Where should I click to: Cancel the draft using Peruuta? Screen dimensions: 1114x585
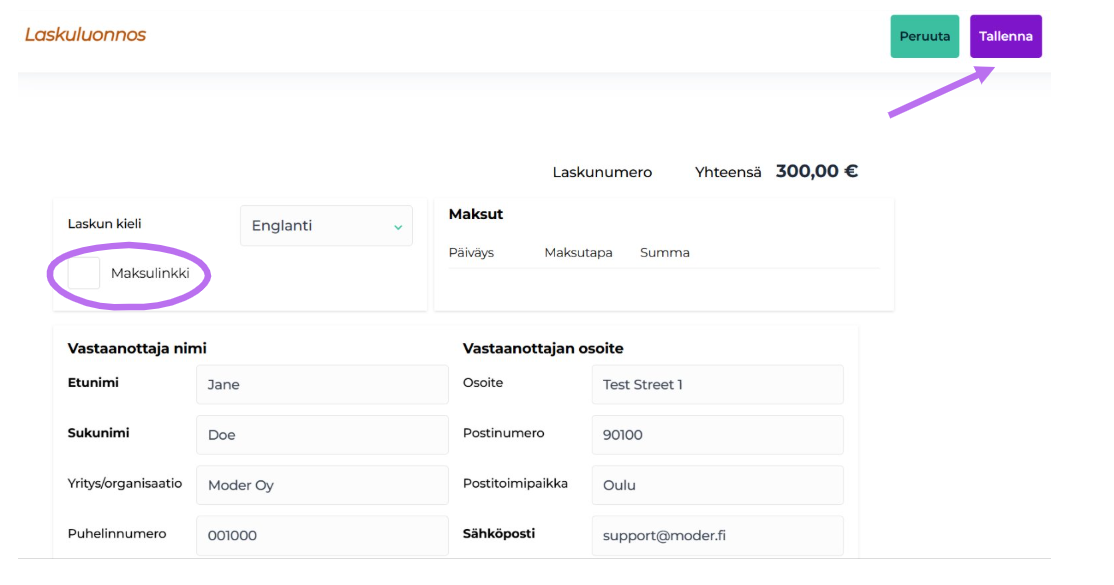coord(924,35)
